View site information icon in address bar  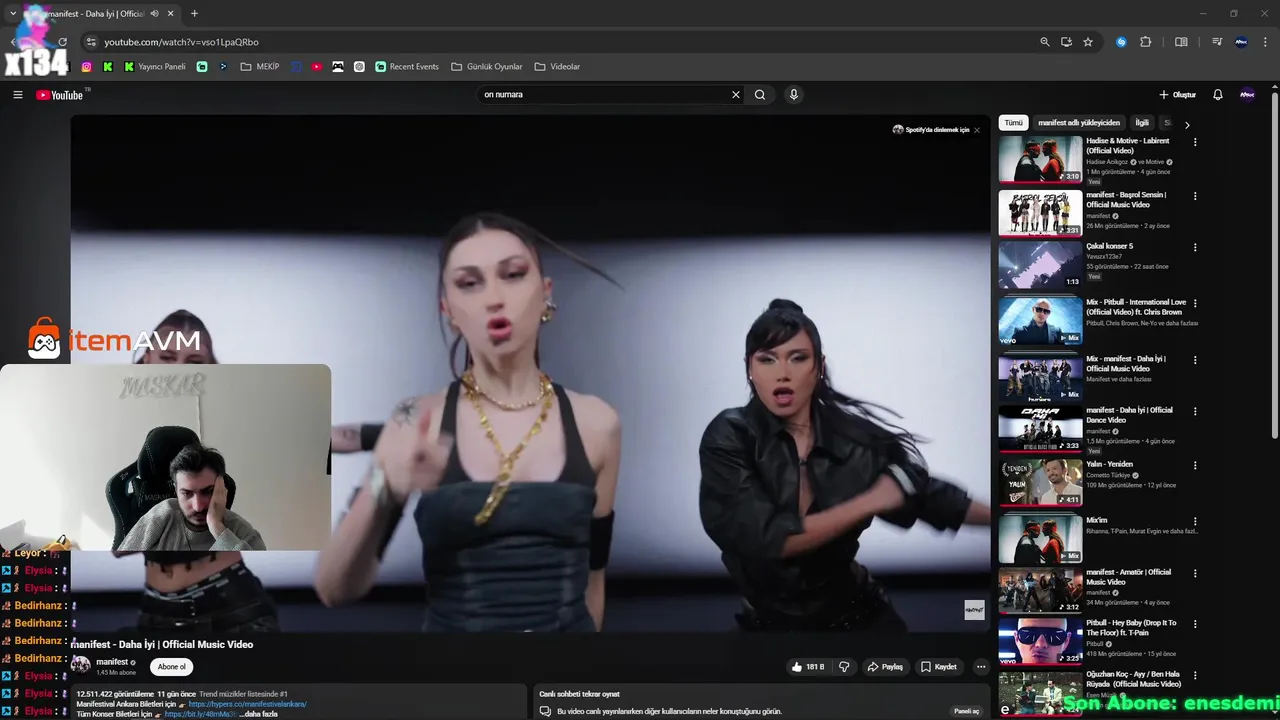[x=91, y=42]
